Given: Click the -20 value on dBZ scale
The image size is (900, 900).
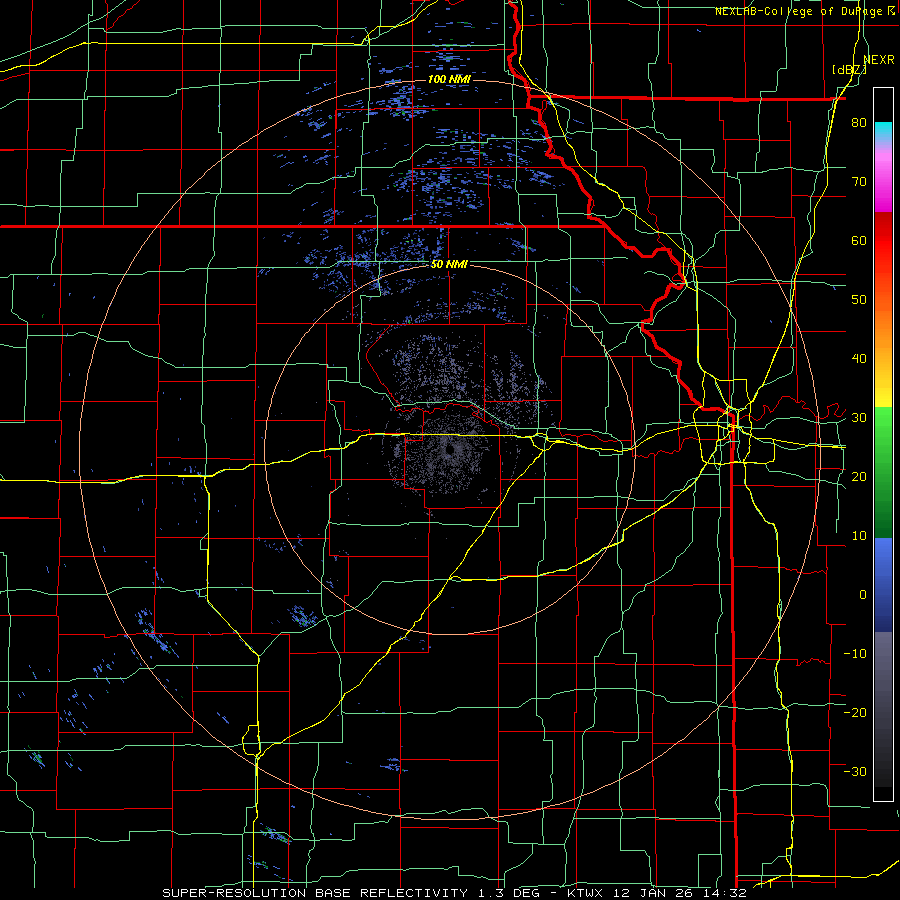Looking at the screenshot, I should pyautogui.click(x=855, y=712).
